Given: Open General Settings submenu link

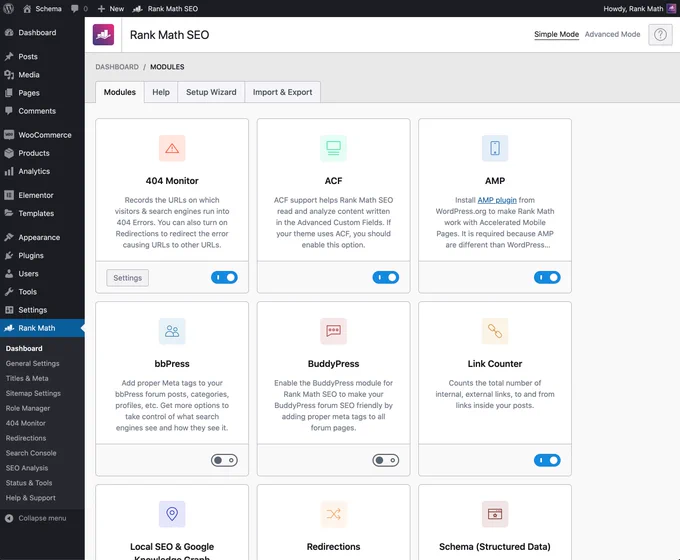Looking at the screenshot, I should point(33,364).
